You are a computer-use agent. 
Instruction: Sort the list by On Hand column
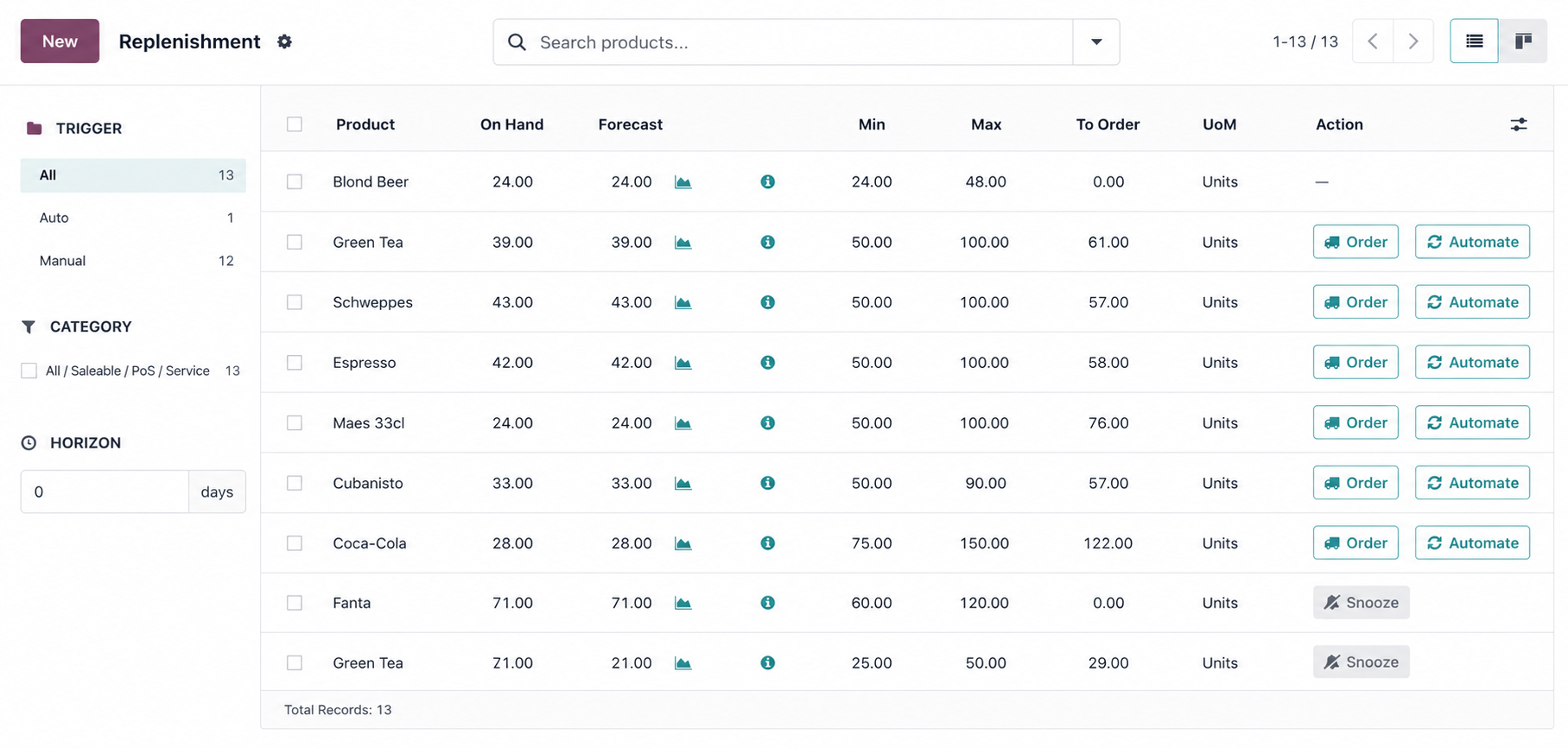(x=511, y=124)
